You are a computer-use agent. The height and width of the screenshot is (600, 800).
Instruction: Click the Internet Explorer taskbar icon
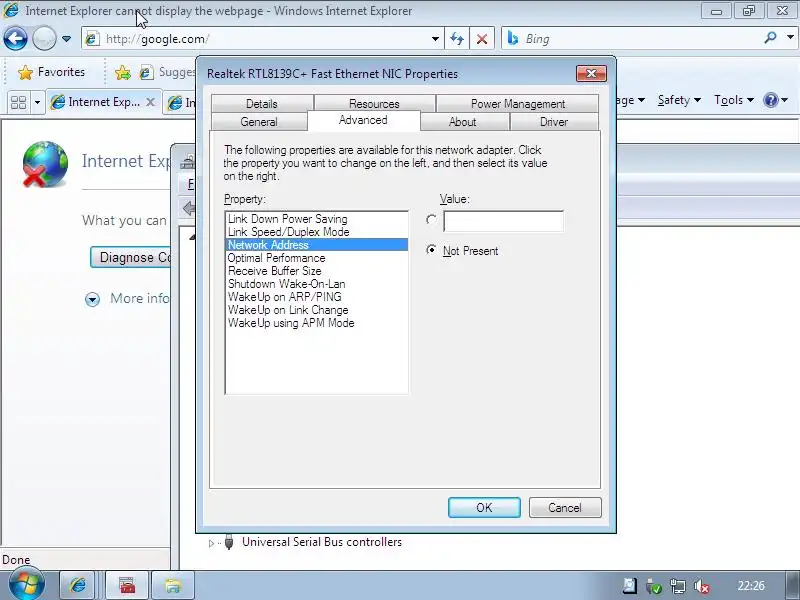coord(78,585)
